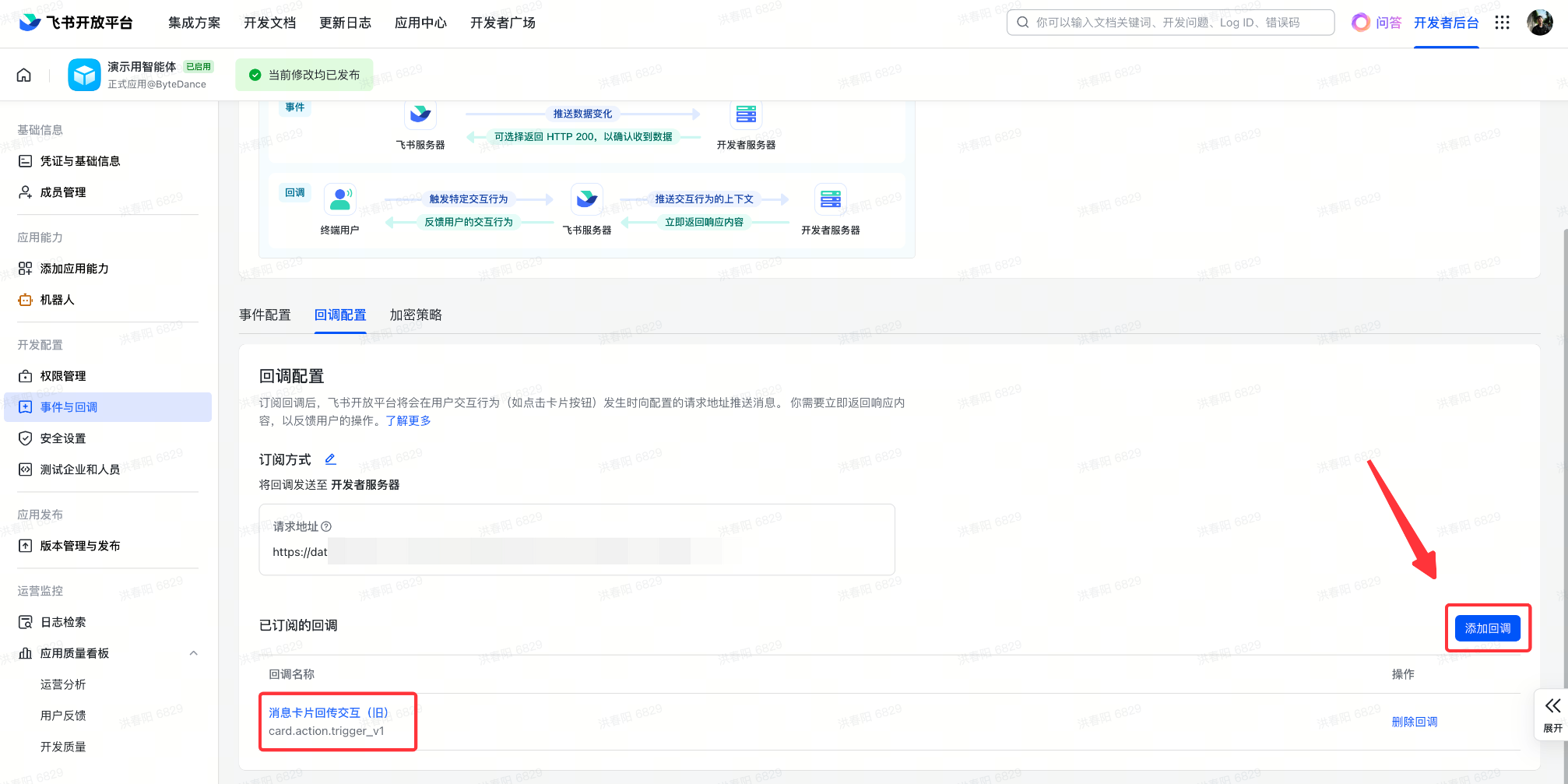Click the 触发特定交互行为 label in diagram
This screenshot has width=1568, height=784.
[469, 199]
